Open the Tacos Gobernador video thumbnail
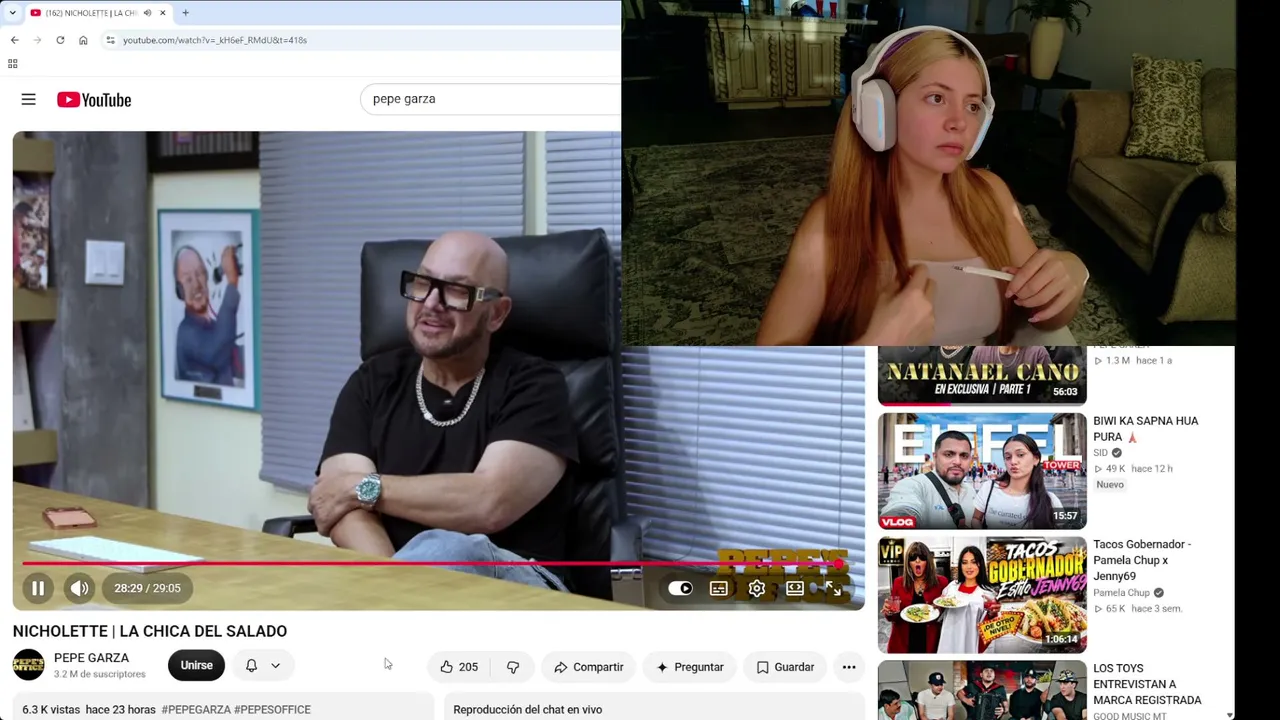 point(982,595)
